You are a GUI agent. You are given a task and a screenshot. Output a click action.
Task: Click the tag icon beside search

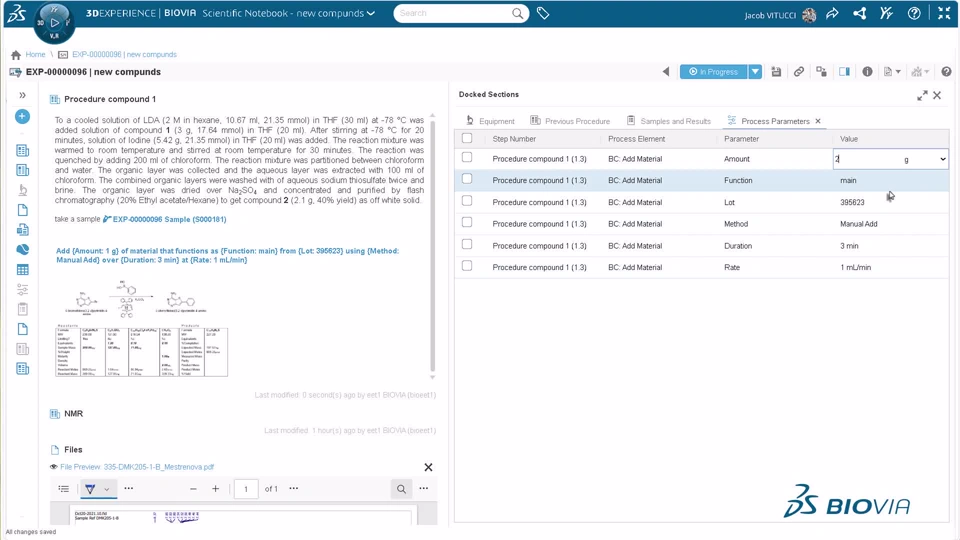click(543, 13)
